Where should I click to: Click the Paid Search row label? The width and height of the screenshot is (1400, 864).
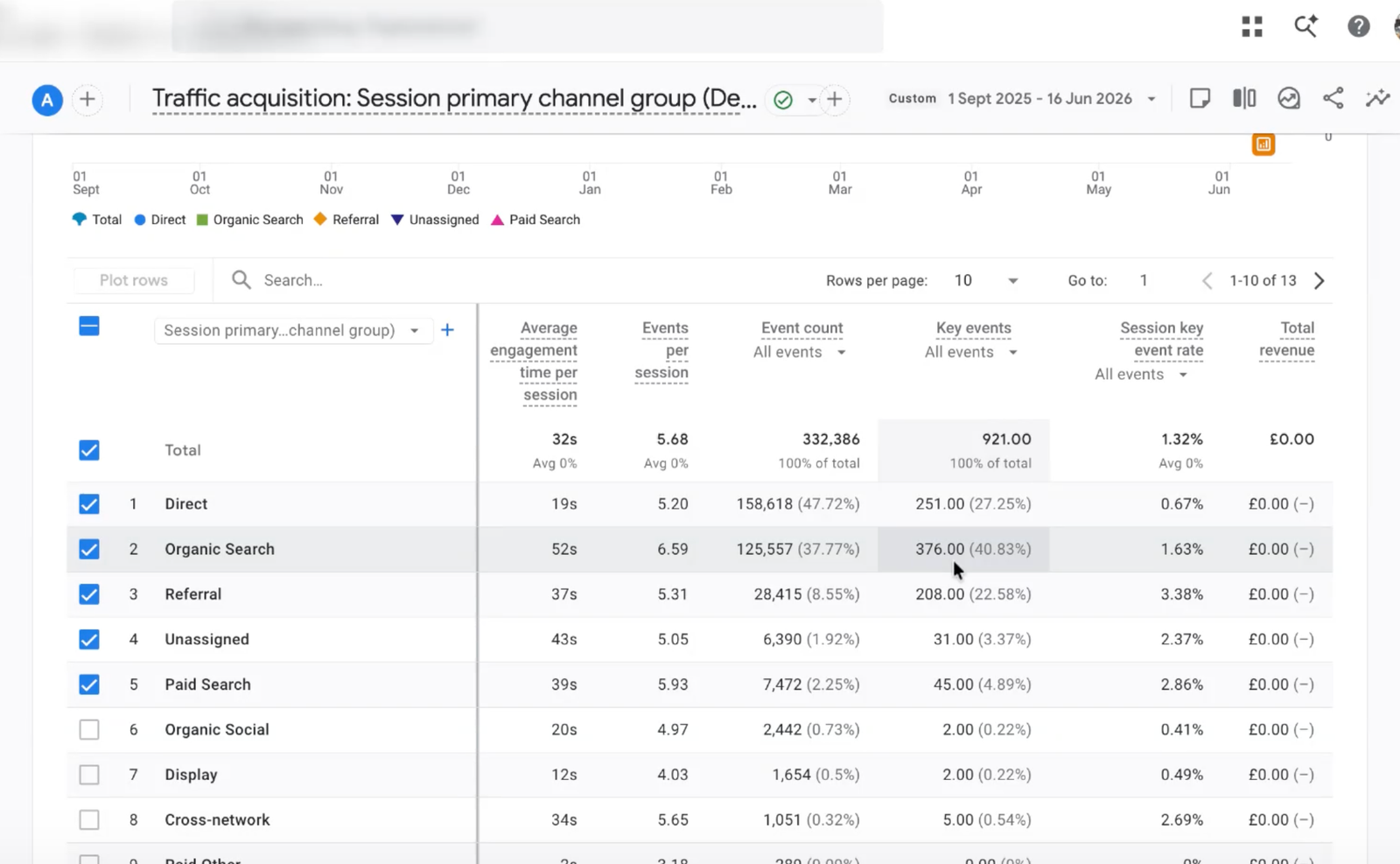pyautogui.click(x=207, y=685)
